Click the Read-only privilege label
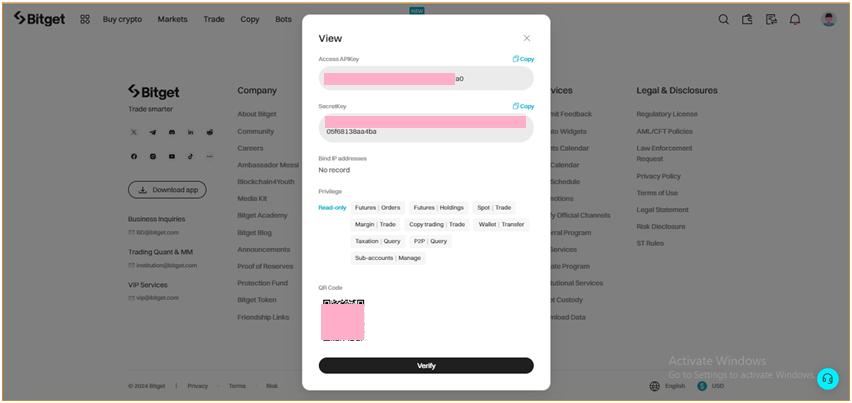The height and width of the screenshot is (403, 852). 332,207
